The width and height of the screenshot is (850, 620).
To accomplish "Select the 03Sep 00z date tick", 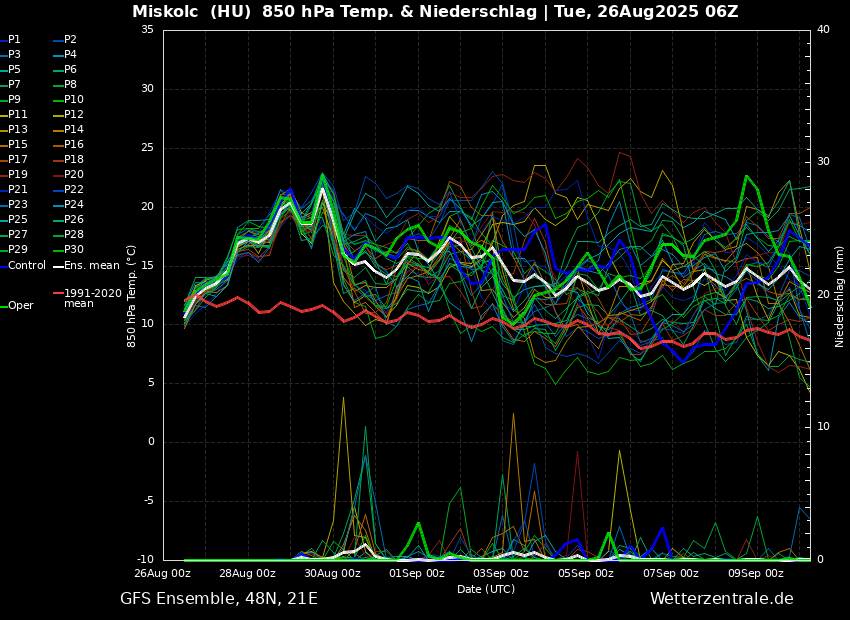I will (x=501, y=574).
